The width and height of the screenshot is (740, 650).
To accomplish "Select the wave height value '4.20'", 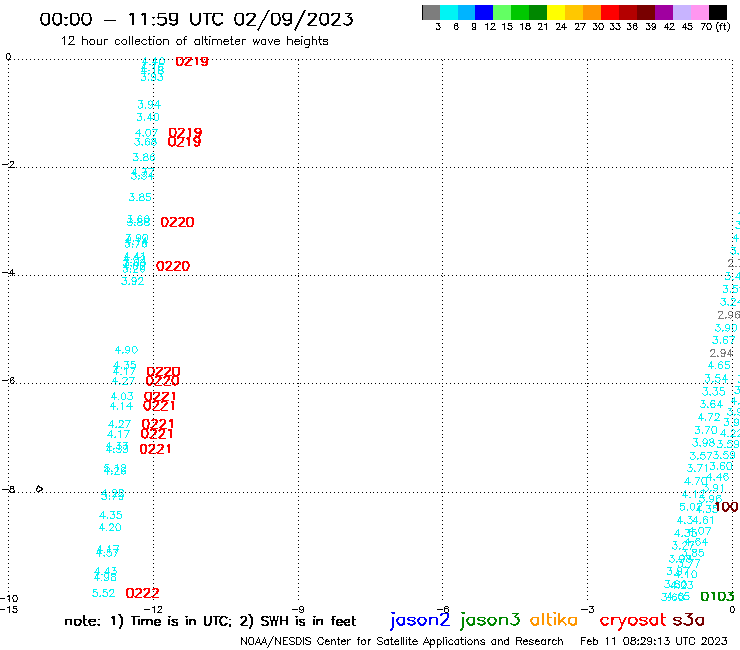I will (110, 527).
